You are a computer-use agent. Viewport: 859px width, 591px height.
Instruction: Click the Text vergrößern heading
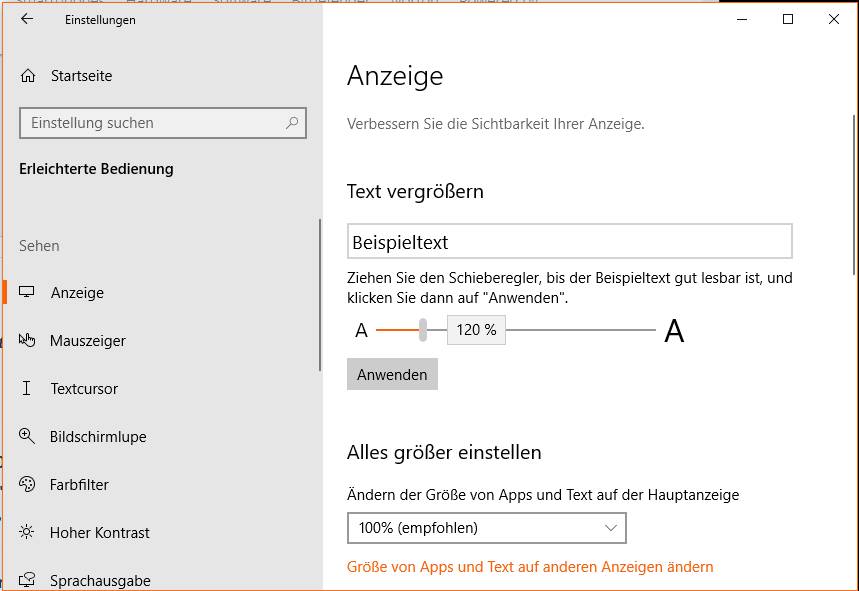pos(415,192)
